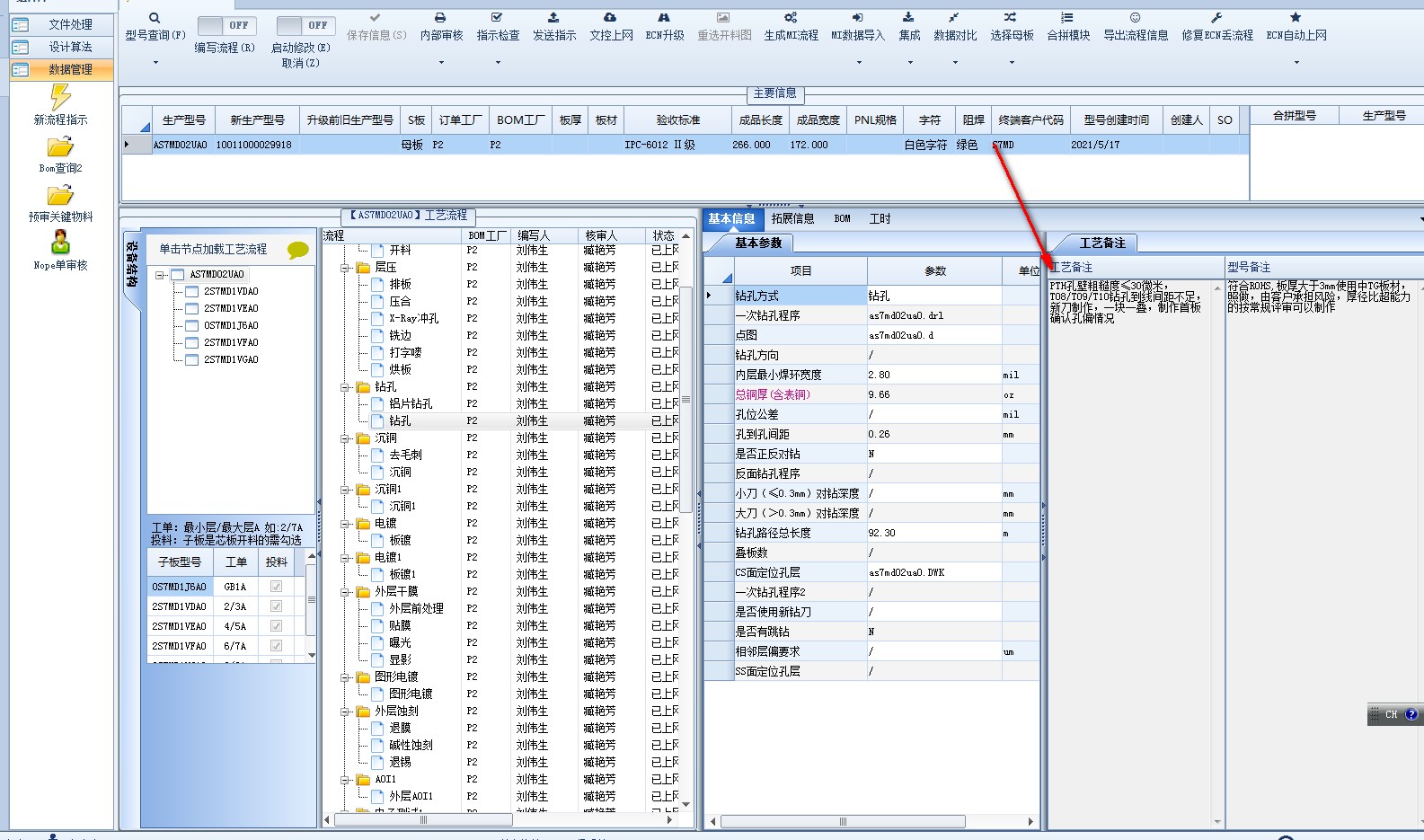Image resolution: width=1424 pixels, height=840 pixels.
Task: Click 文控上网 cloud icon
Action: click(x=610, y=18)
